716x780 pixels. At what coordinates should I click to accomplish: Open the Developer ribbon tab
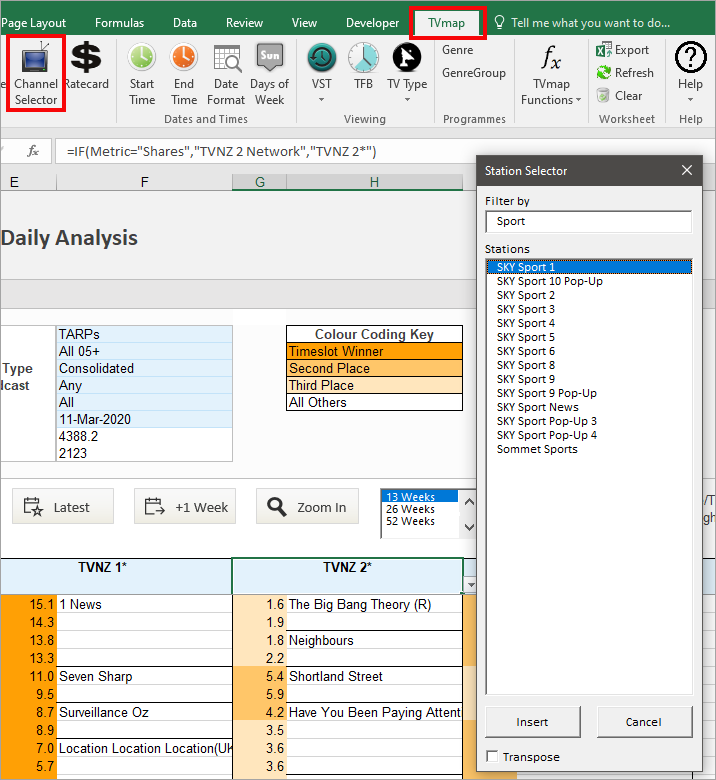[x=372, y=23]
